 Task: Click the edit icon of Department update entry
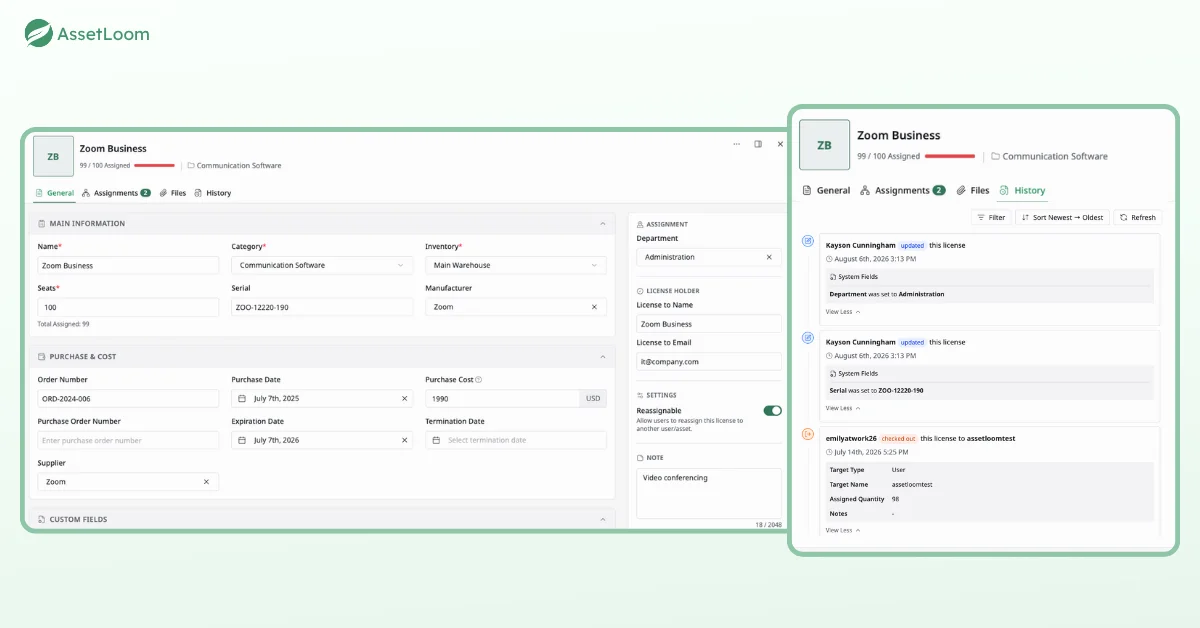pos(809,242)
